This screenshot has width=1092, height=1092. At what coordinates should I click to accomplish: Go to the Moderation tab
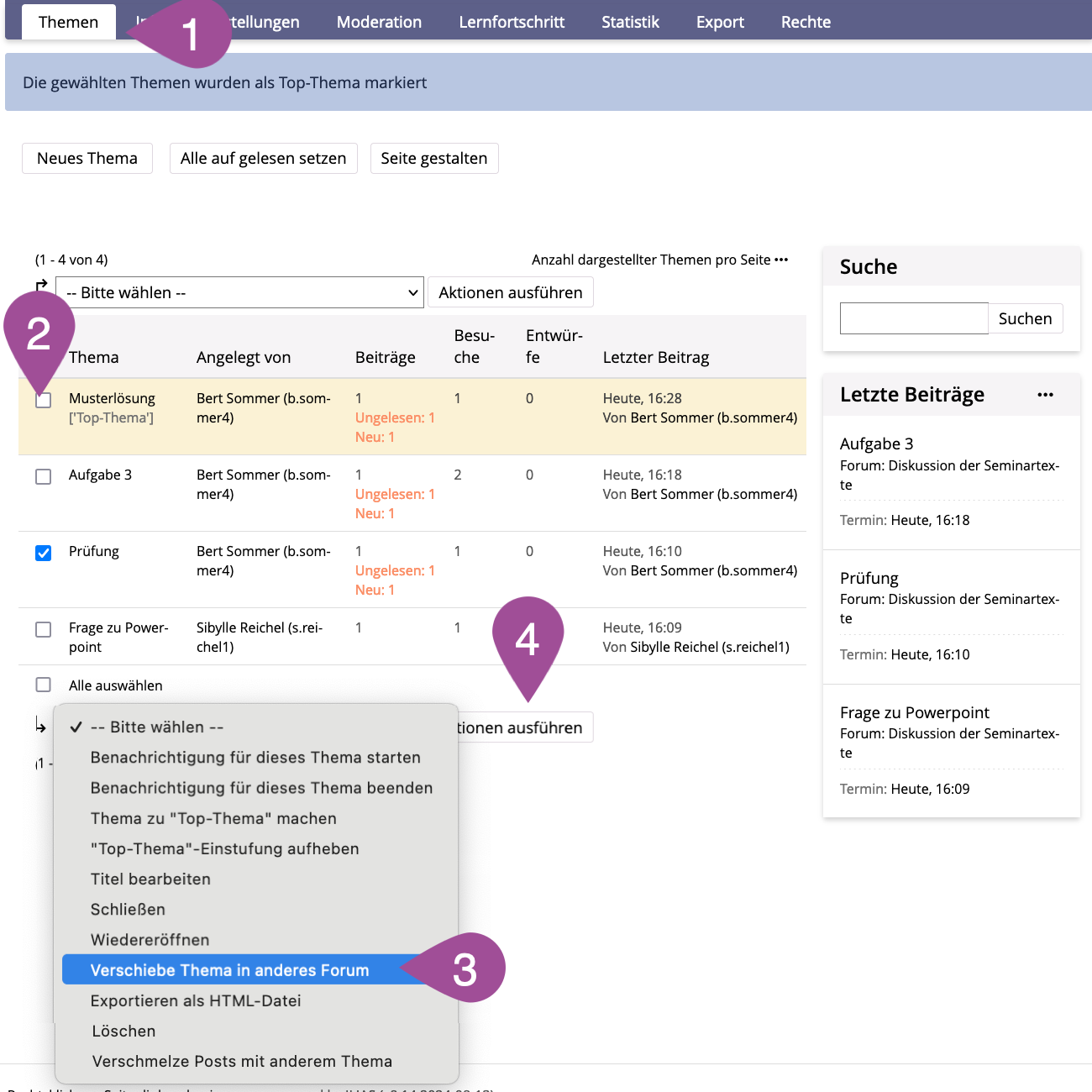[x=379, y=22]
